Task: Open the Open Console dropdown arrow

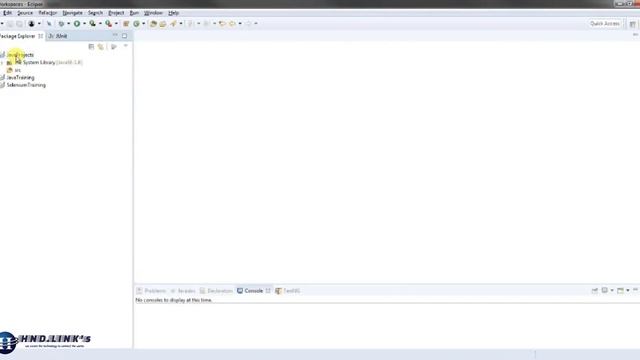Action: click(x=628, y=291)
